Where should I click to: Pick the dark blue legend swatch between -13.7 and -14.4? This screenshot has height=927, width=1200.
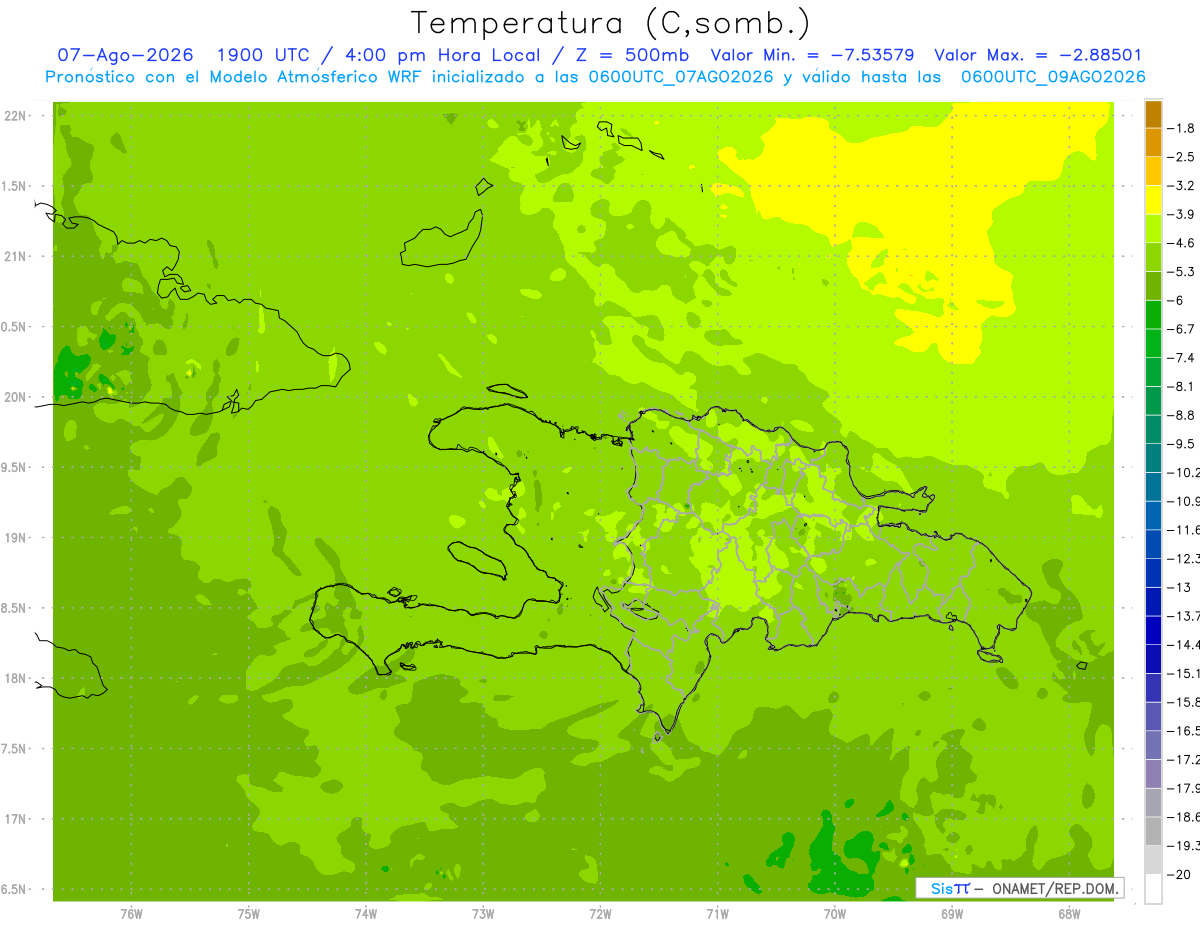(x=1153, y=630)
